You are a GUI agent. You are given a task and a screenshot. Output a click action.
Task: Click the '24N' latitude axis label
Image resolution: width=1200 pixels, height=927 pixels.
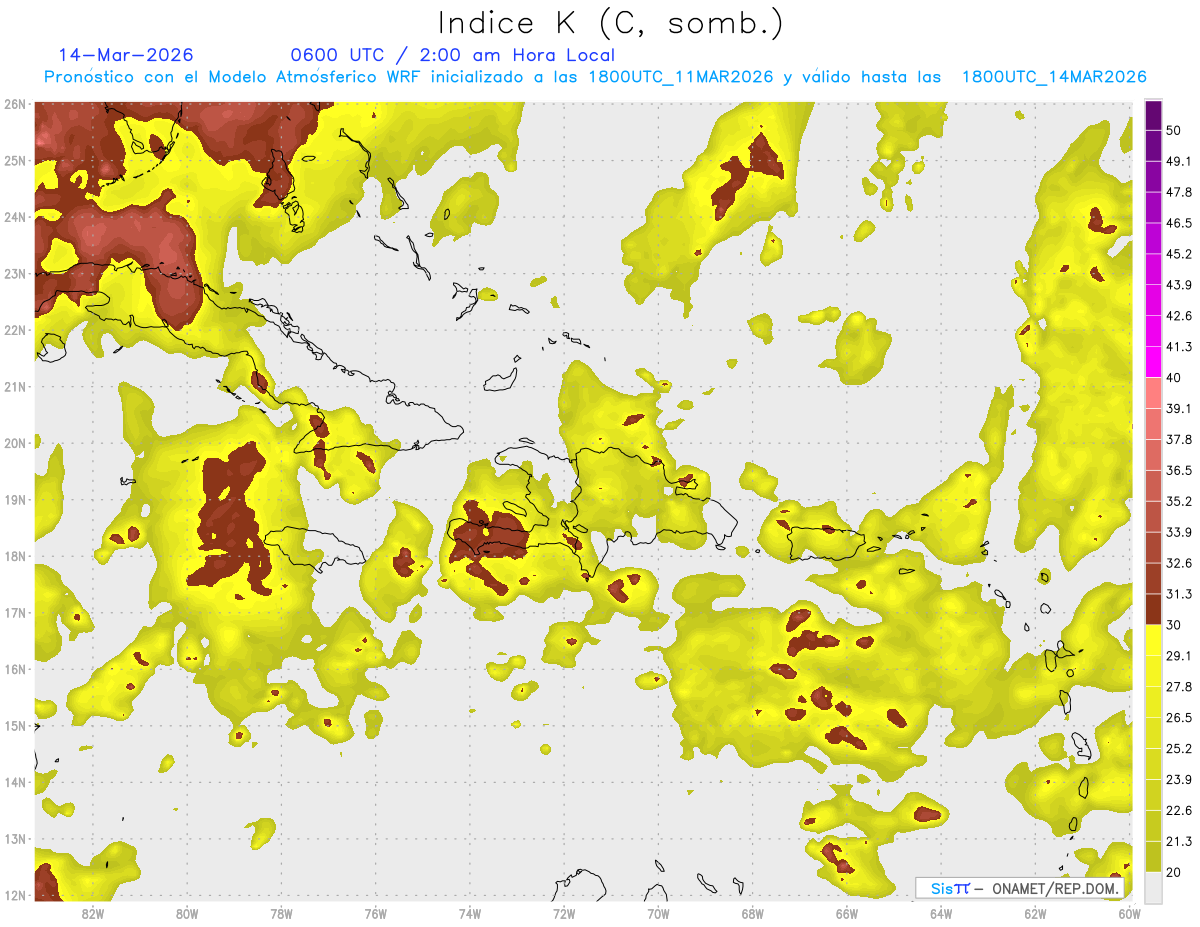[x=15, y=217]
